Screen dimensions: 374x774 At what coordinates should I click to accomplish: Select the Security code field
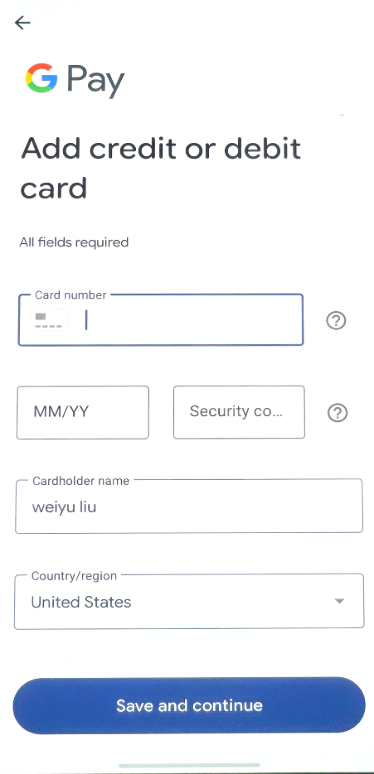[x=239, y=412]
